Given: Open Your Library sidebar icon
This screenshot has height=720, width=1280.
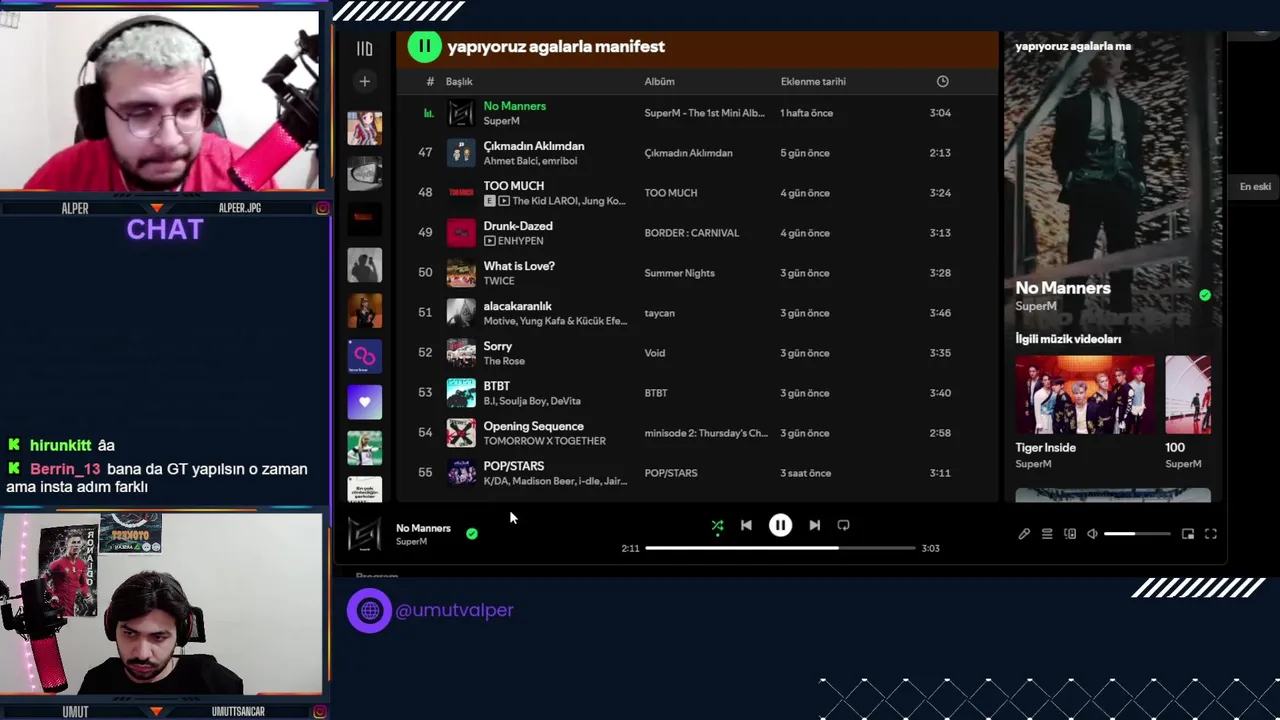Looking at the screenshot, I should (x=364, y=48).
